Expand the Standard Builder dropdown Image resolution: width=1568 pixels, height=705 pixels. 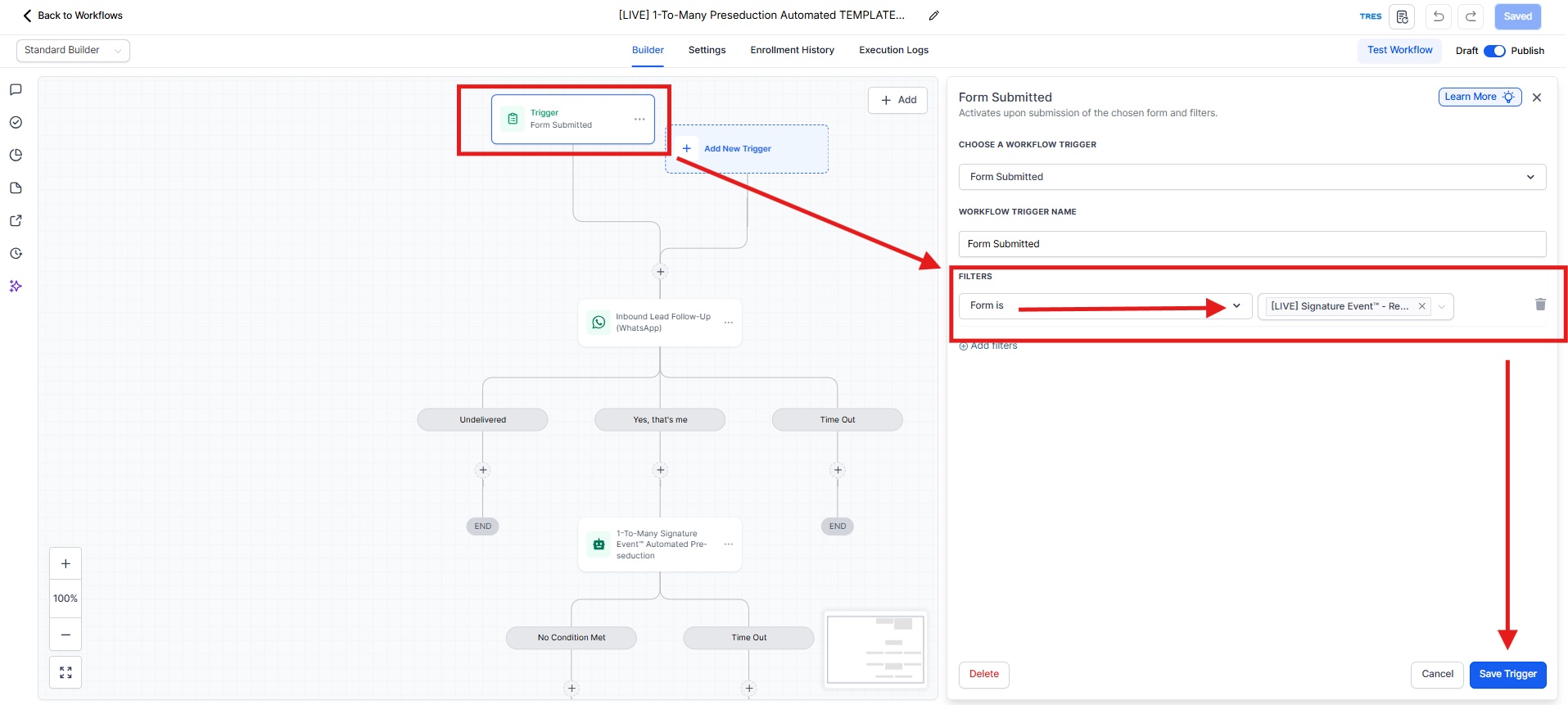[73, 51]
